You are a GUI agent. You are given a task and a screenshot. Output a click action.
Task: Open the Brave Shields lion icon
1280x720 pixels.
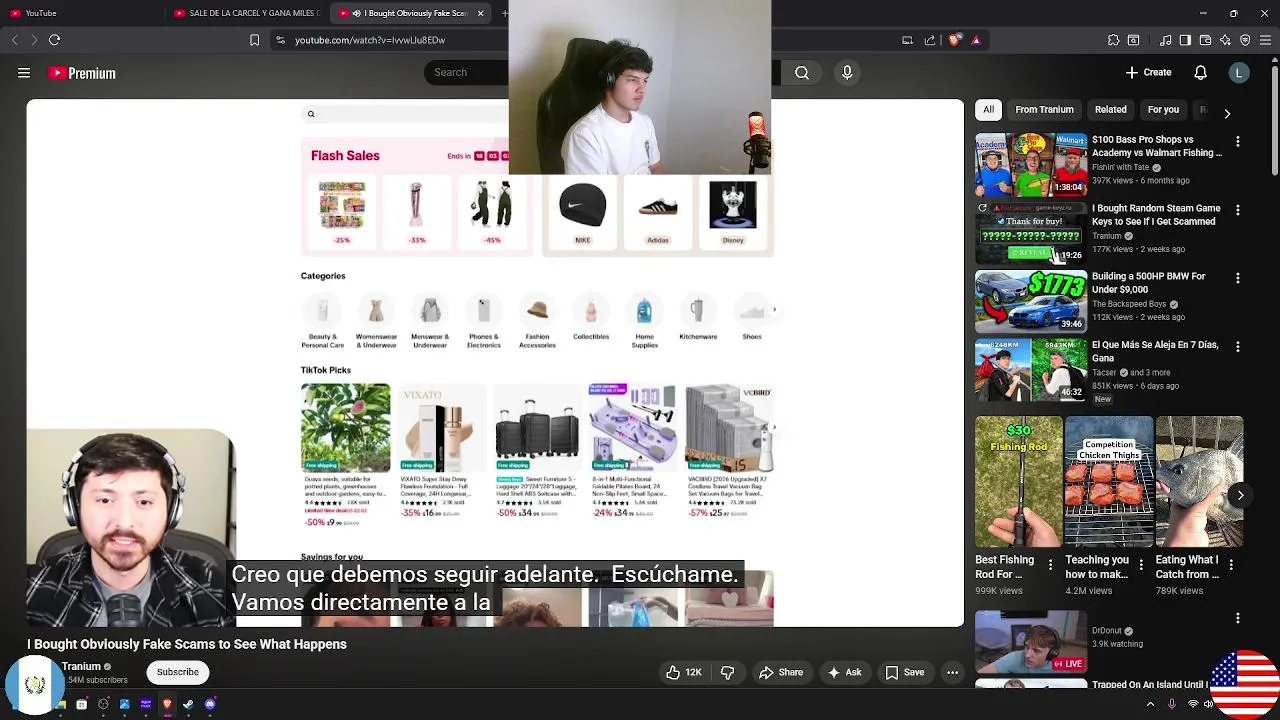(x=955, y=40)
